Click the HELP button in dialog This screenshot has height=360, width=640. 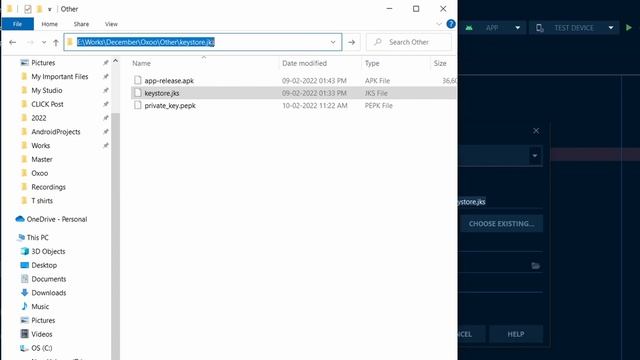point(516,334)
